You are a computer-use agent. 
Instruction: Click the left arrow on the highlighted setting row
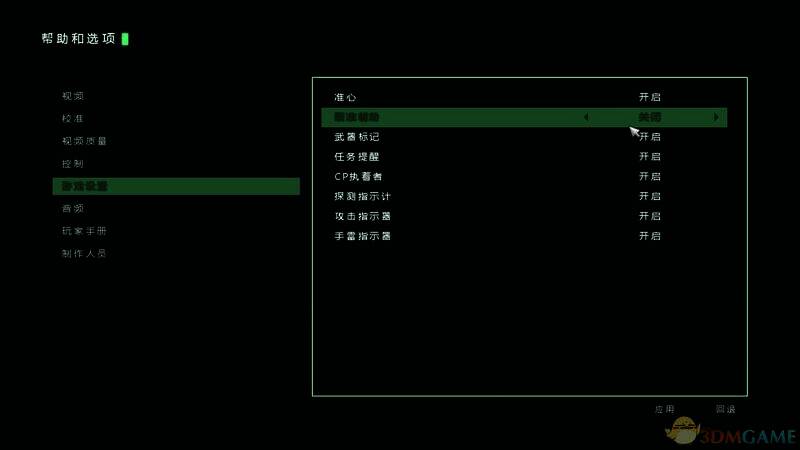click(585, 117)
